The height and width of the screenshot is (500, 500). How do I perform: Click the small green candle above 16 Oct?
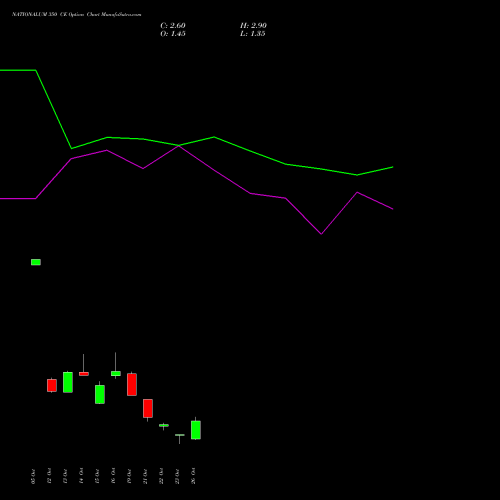point(116,373)
